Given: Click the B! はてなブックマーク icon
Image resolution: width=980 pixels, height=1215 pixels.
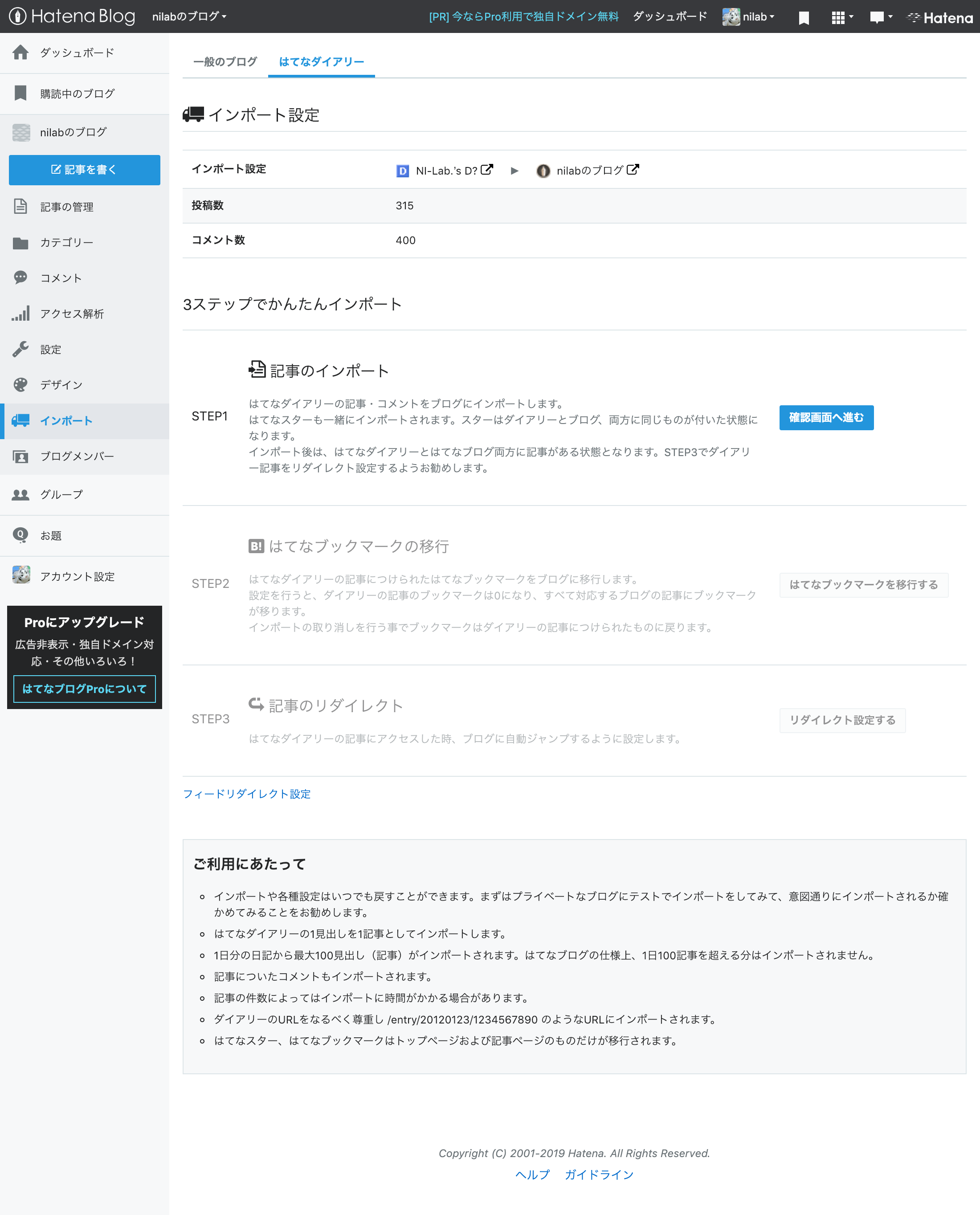Looking at the screenshot, I should point(256,546).
